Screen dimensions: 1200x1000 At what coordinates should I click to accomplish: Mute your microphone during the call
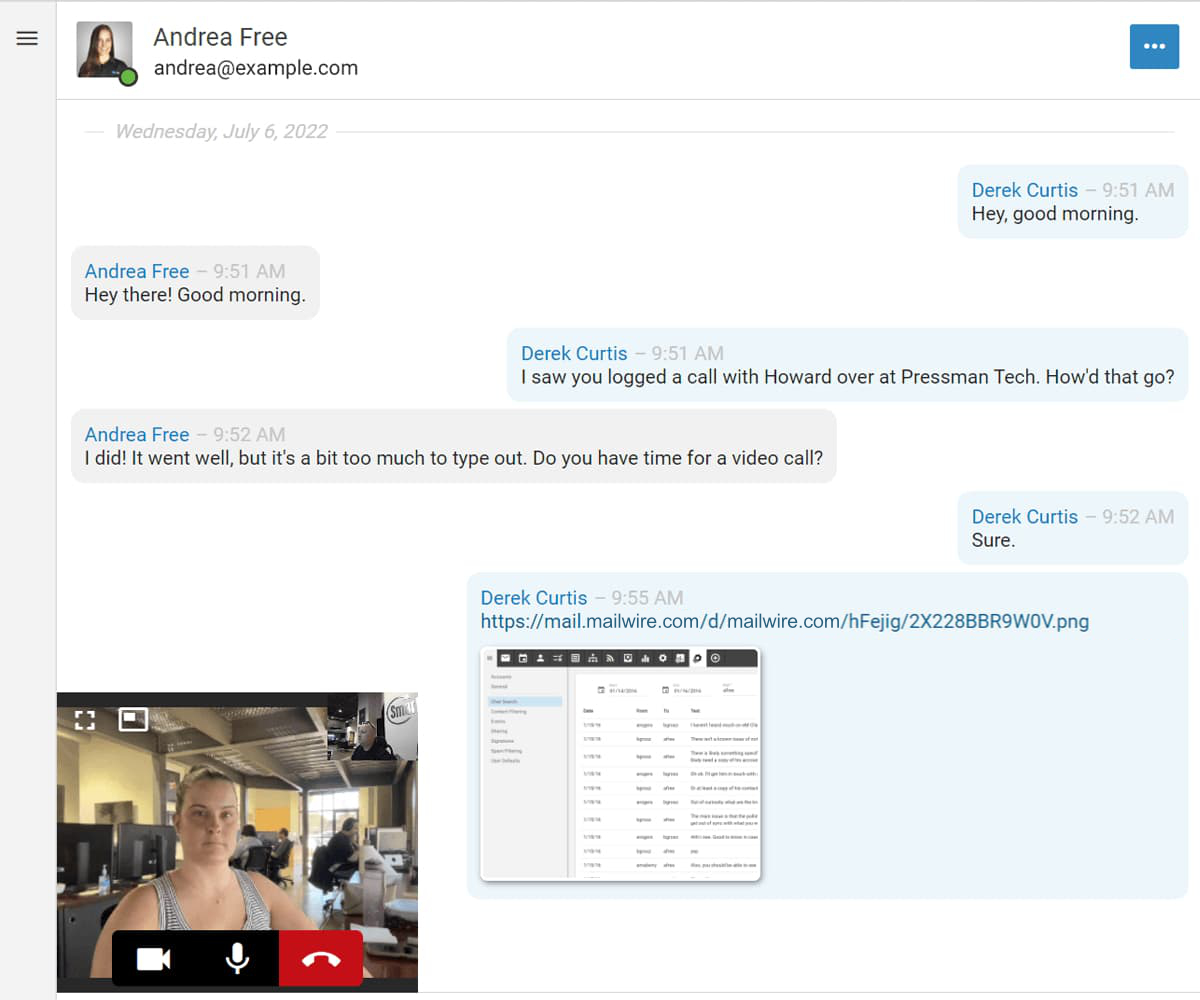(236, 958)
